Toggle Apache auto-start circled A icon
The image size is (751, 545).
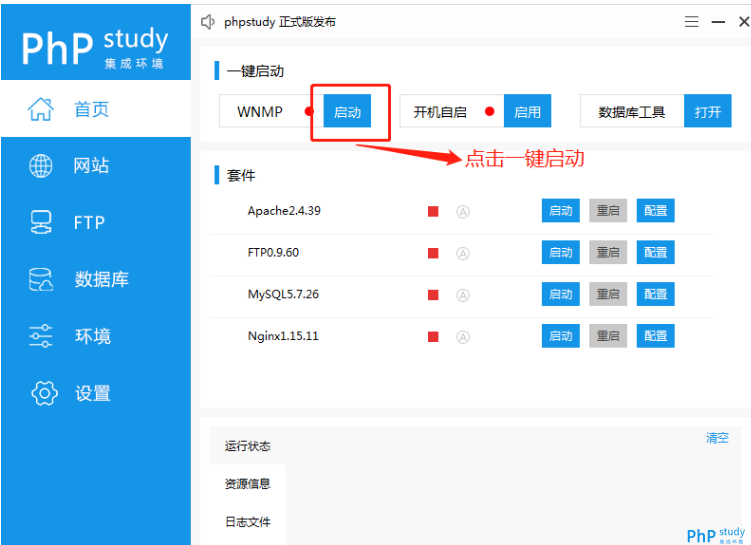click(x=463, y=212)
